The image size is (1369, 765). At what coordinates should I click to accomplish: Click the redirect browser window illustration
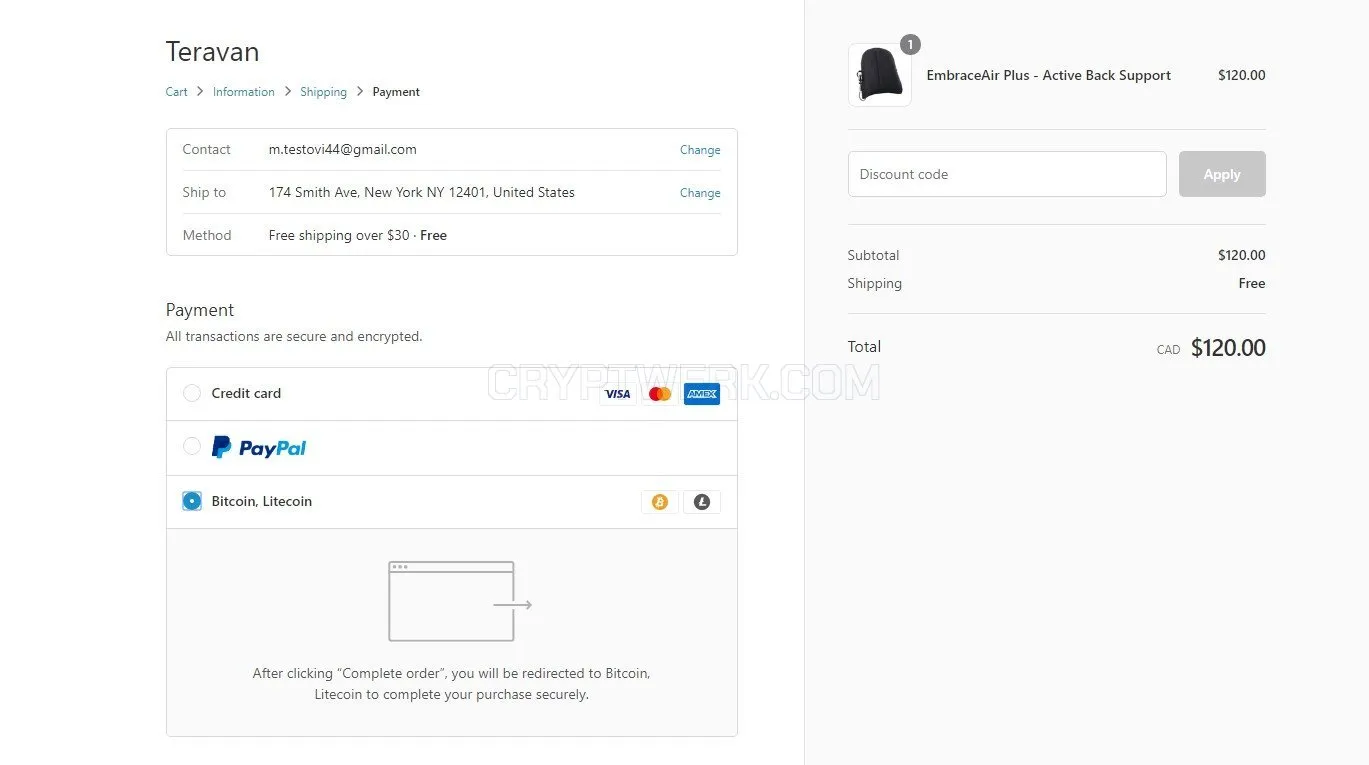point(460,601)
